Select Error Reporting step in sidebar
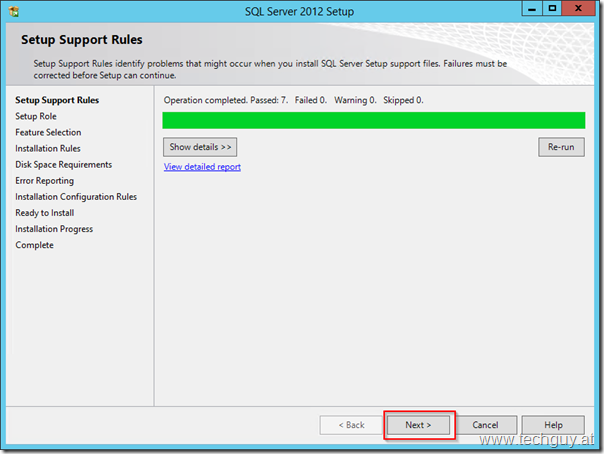The height and width of the screenshot is (454, 604). coord(44,181)
